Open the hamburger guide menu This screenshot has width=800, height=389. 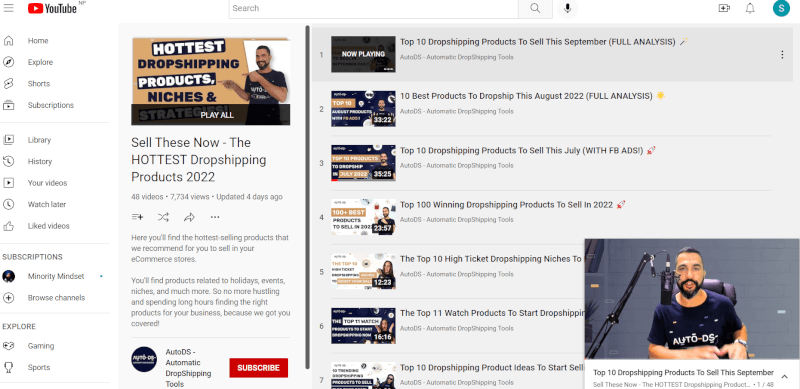pos(9,8)
